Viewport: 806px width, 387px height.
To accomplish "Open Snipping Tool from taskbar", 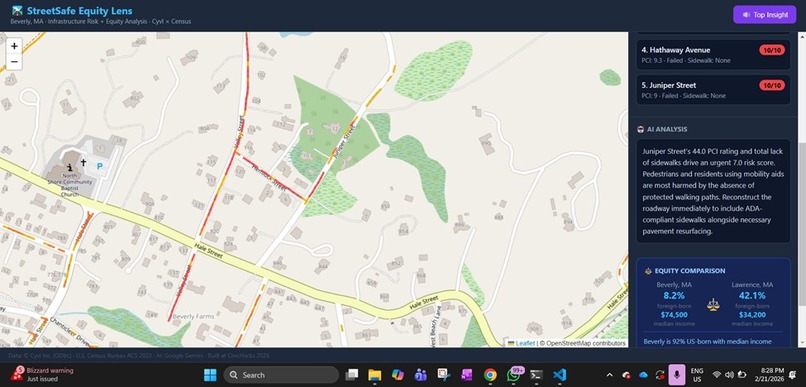I will [x=444, y=375].
